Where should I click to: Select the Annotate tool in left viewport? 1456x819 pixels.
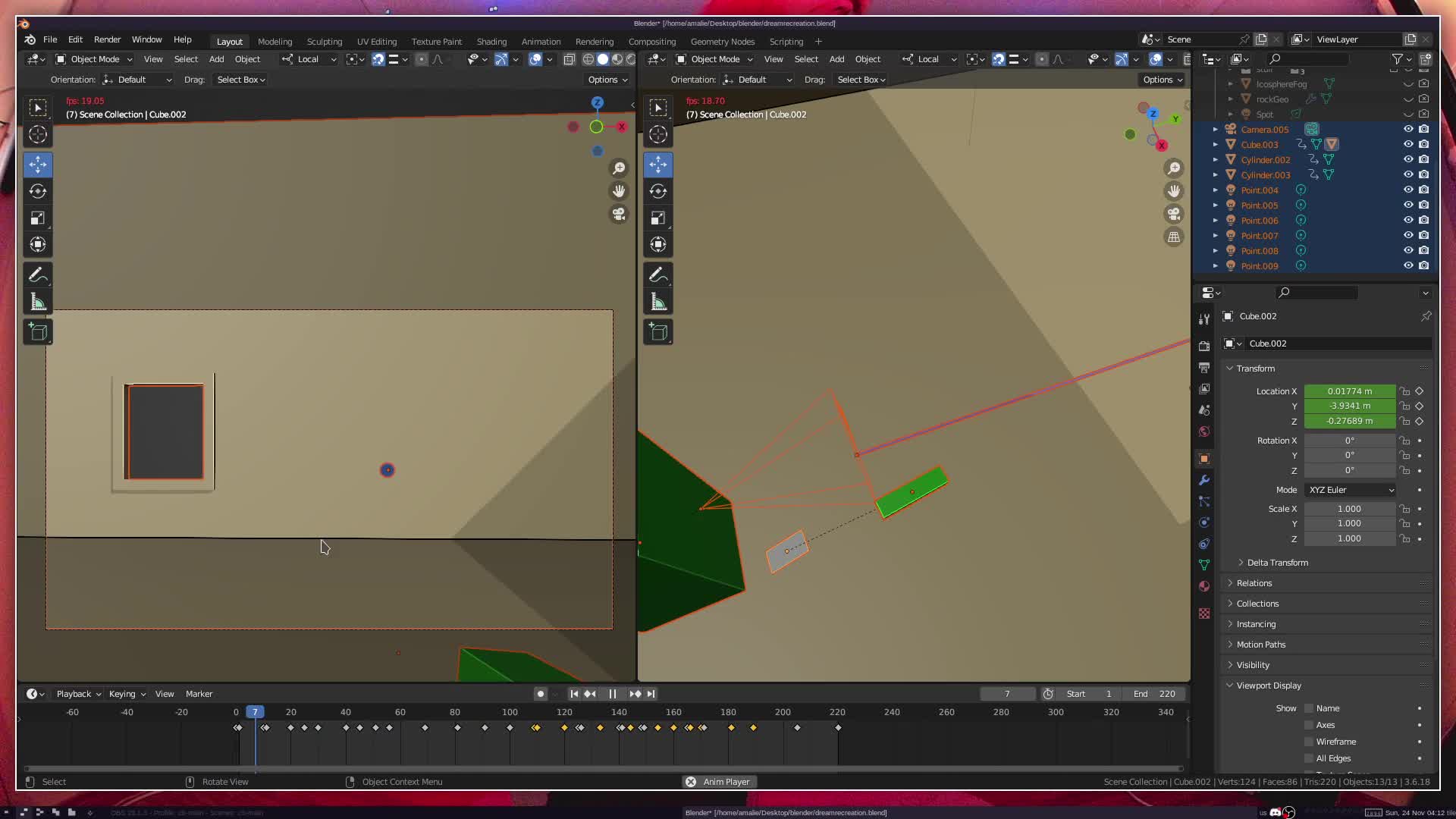pyautogui.click(x=38, y=275)
